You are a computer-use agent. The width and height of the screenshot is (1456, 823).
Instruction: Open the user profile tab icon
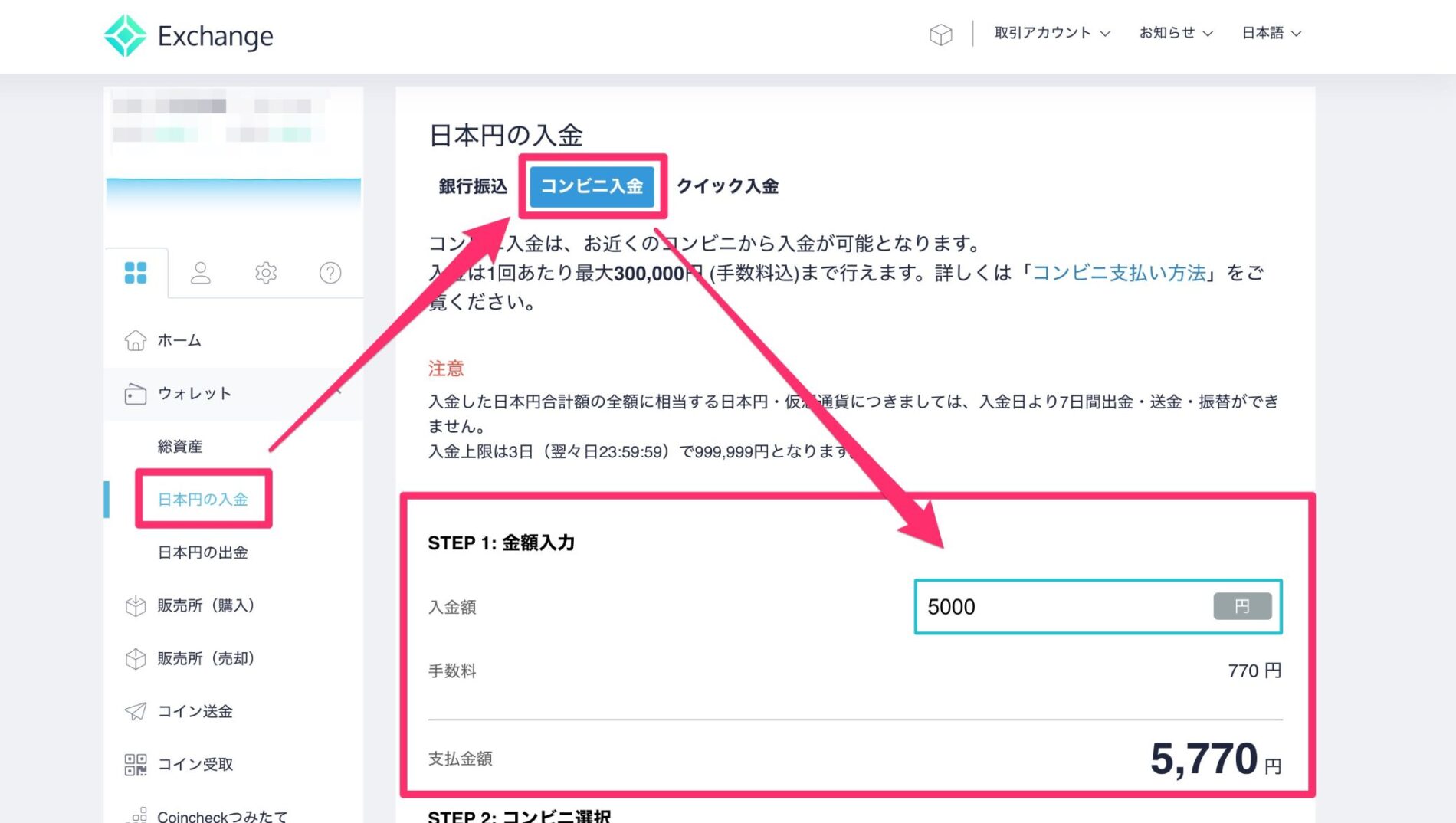[x=201, y=273]
